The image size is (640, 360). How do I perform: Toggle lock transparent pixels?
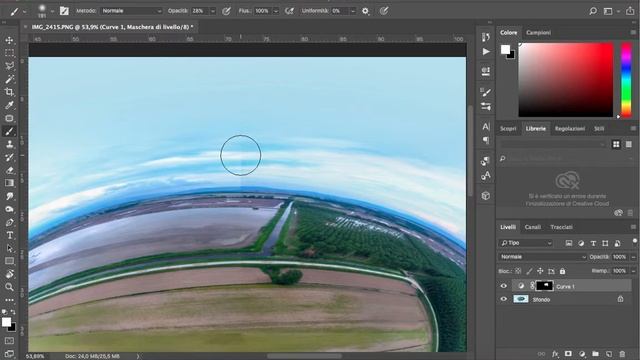coord(518,271)
